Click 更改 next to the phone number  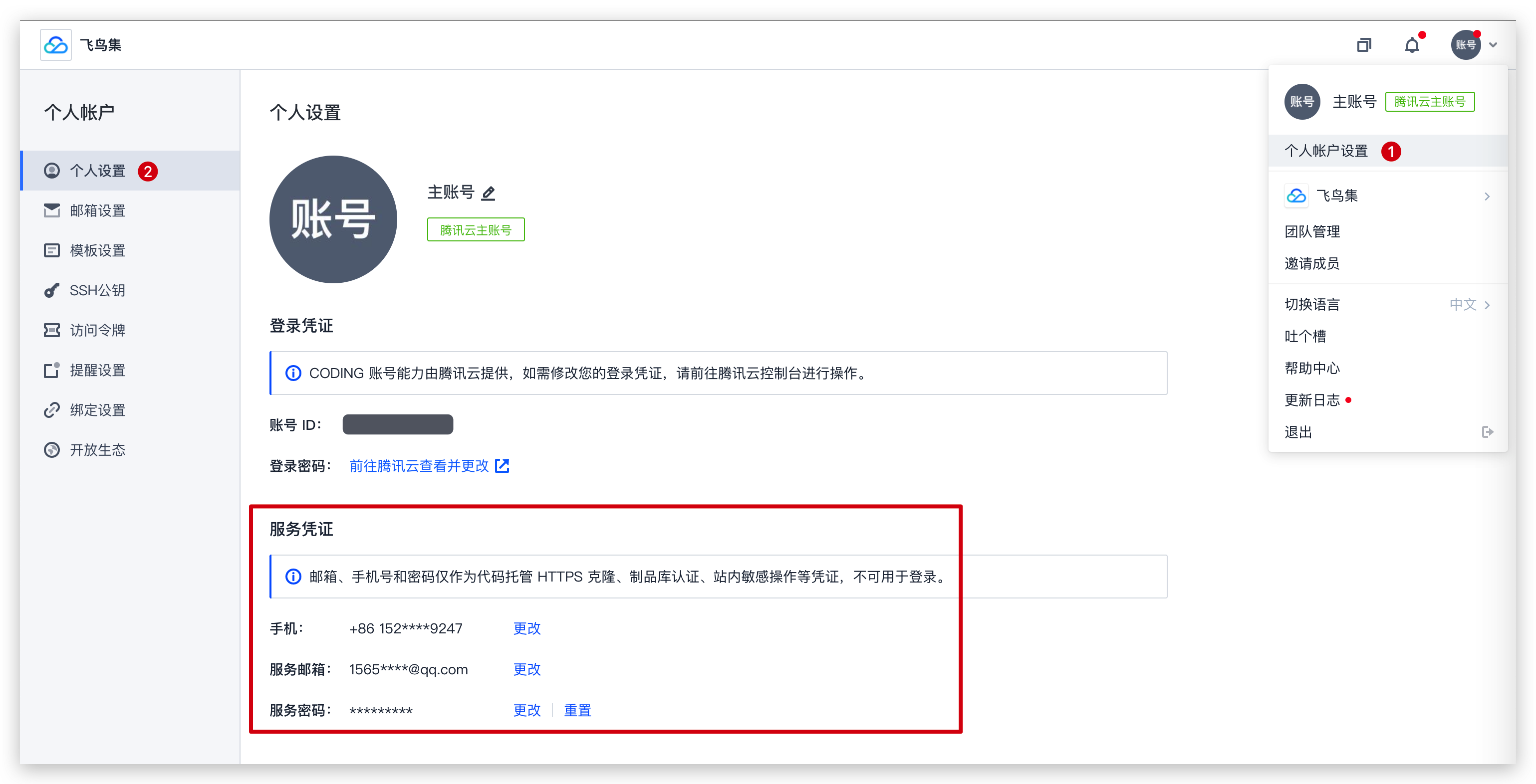[526, 628]
